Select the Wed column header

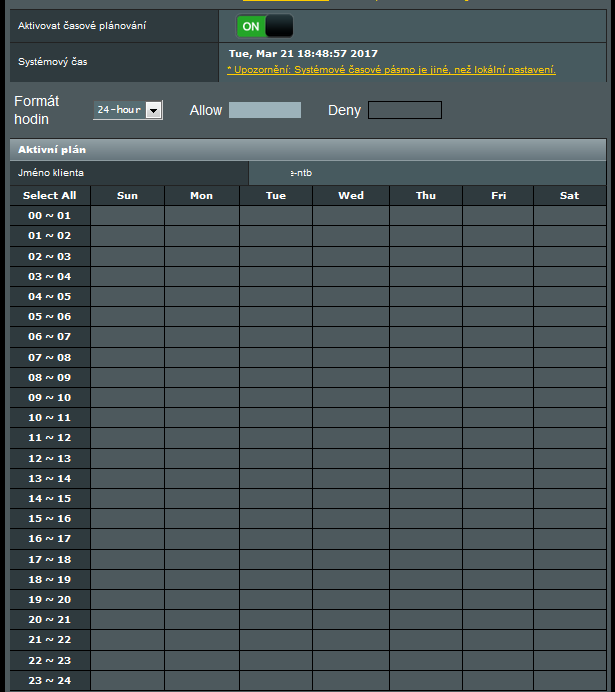(x=351, y=196)
